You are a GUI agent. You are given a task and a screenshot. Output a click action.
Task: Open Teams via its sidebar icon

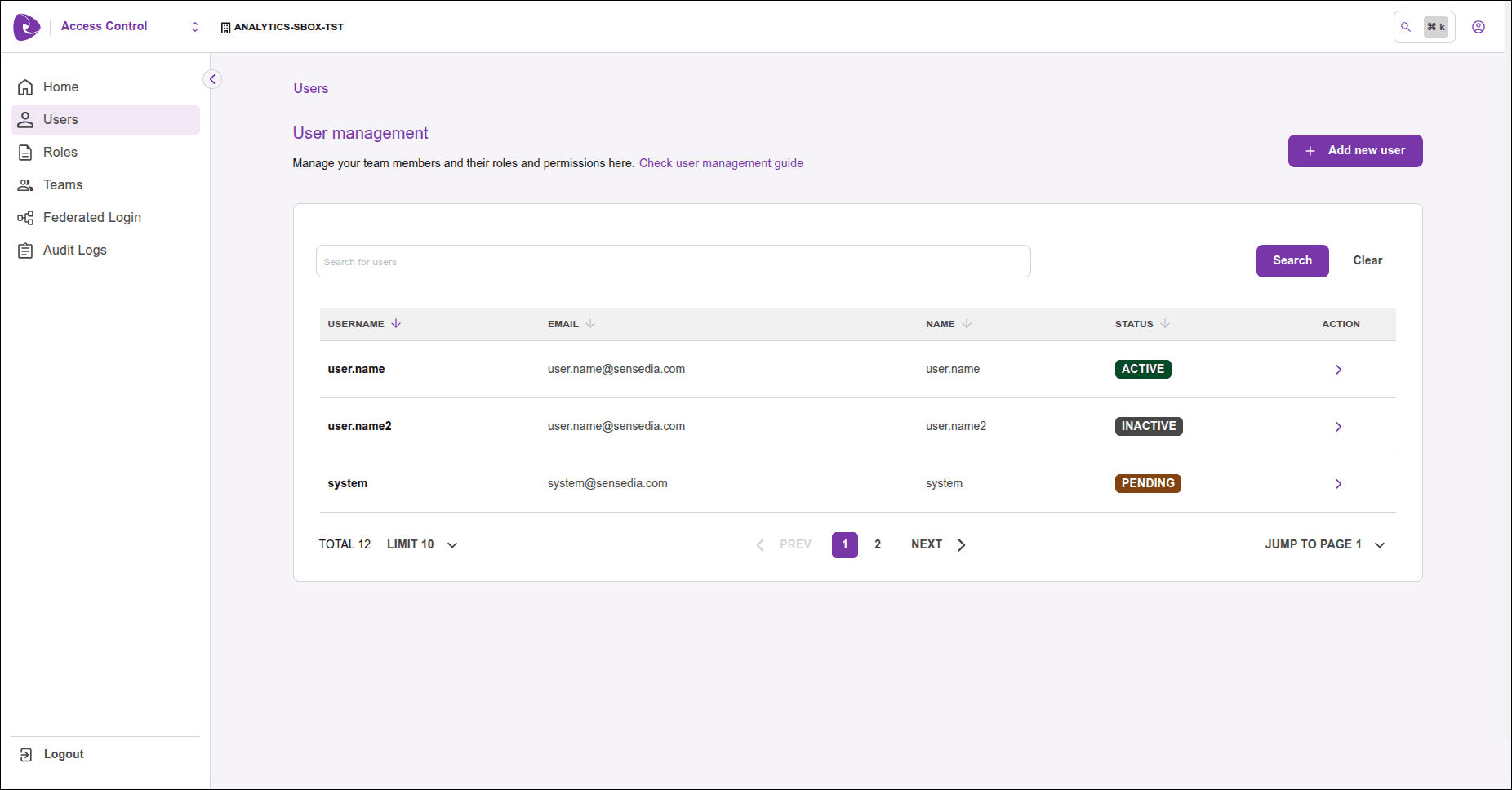[25, 184]
